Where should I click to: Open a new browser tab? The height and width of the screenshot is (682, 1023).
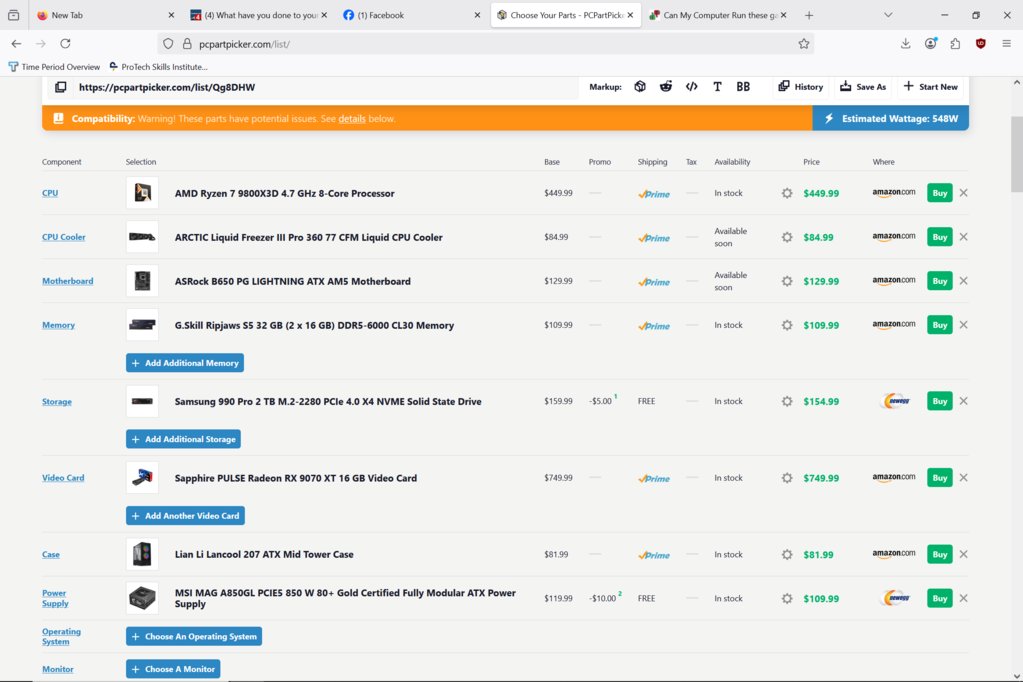click(x=809, y=15)
